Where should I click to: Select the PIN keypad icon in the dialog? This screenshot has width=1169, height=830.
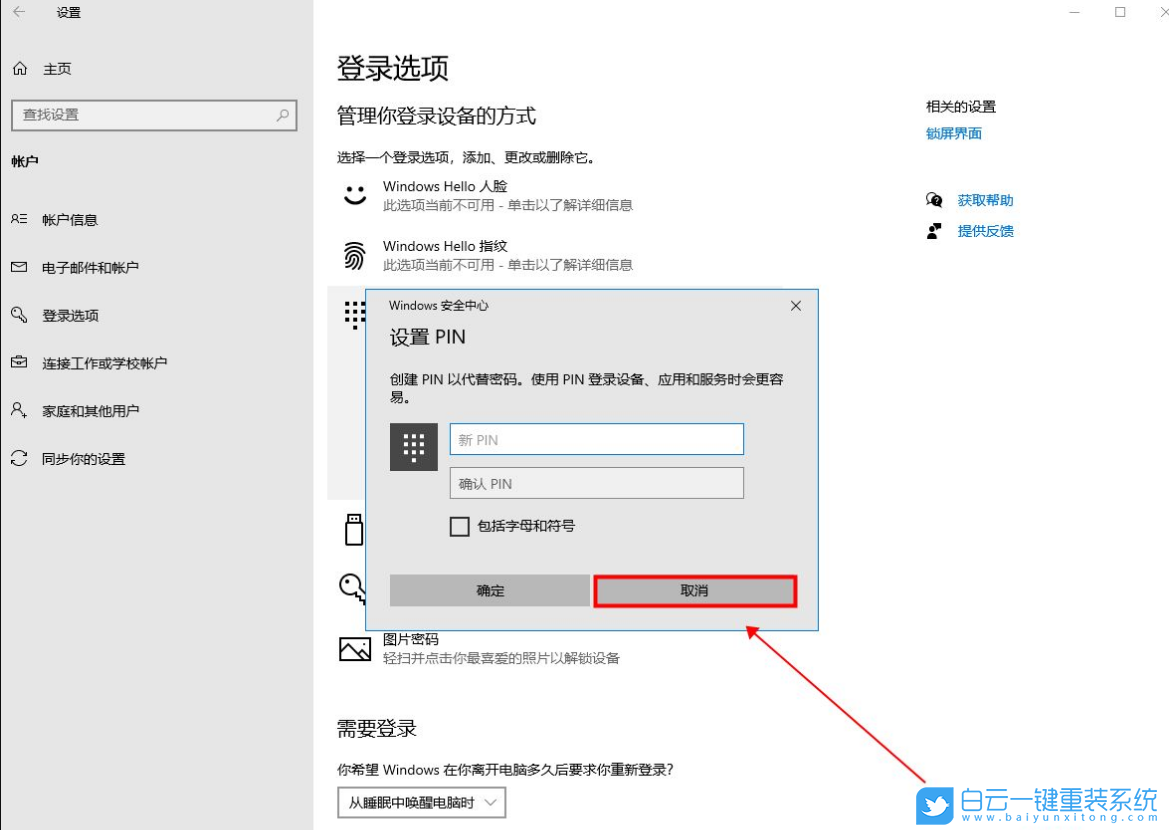(x=413, y=446)
